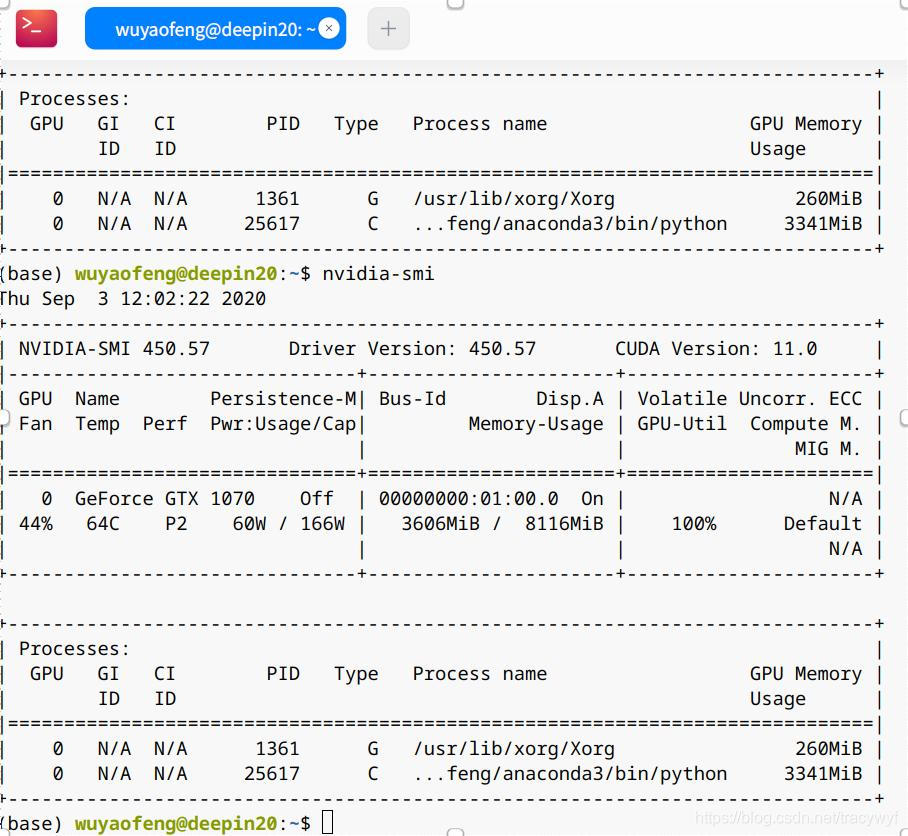Screen dimensions: 908x836
Task: Click /usr/lib/xorg/Xorg in upper process table
Action: 514,199
